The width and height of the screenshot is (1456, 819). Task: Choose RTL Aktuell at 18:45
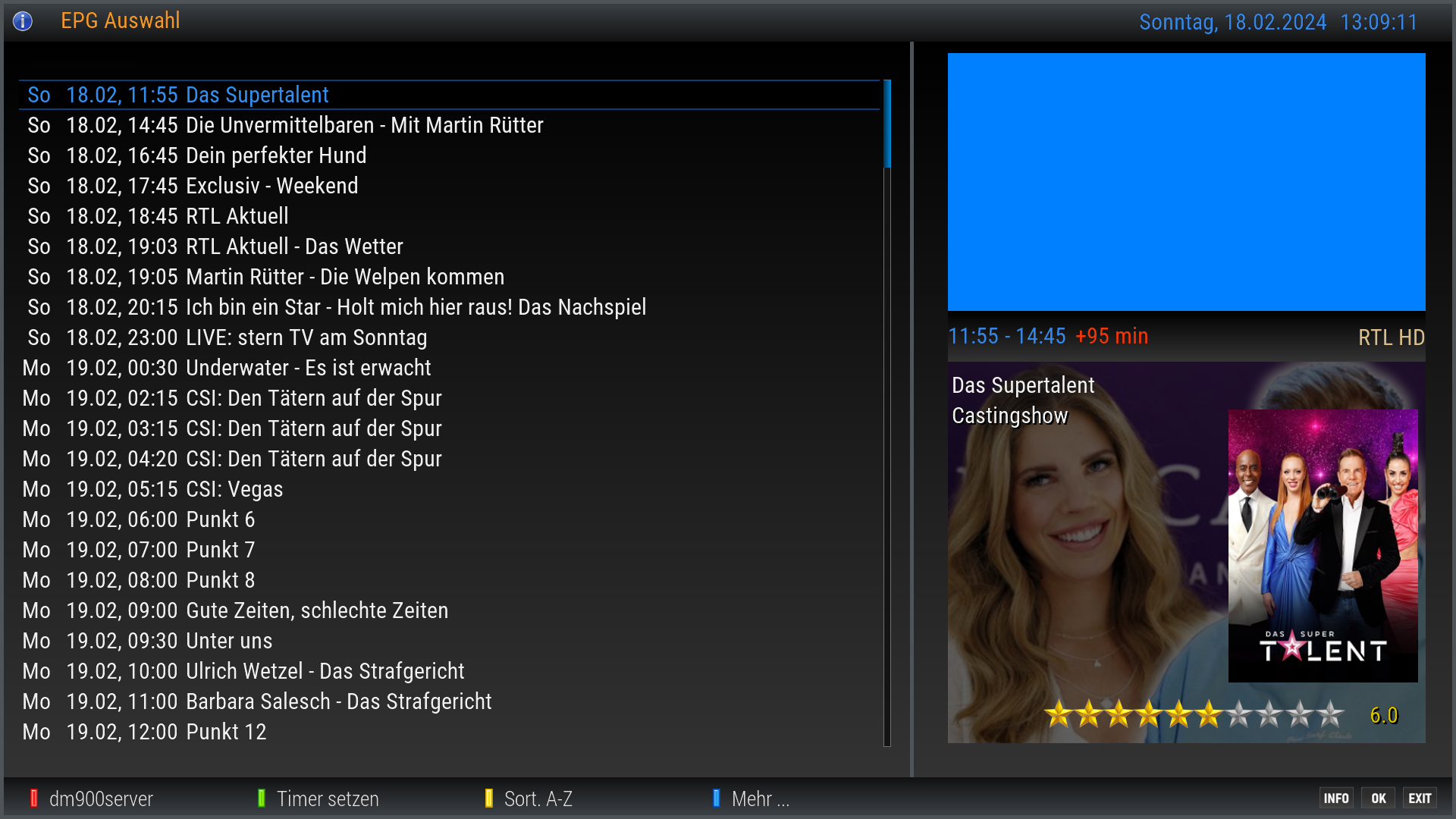237,216
